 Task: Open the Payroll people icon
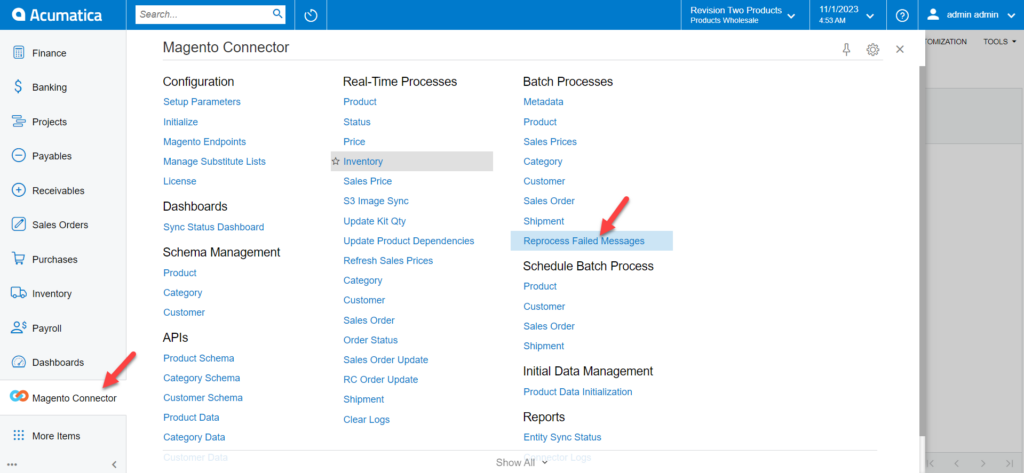18,328
